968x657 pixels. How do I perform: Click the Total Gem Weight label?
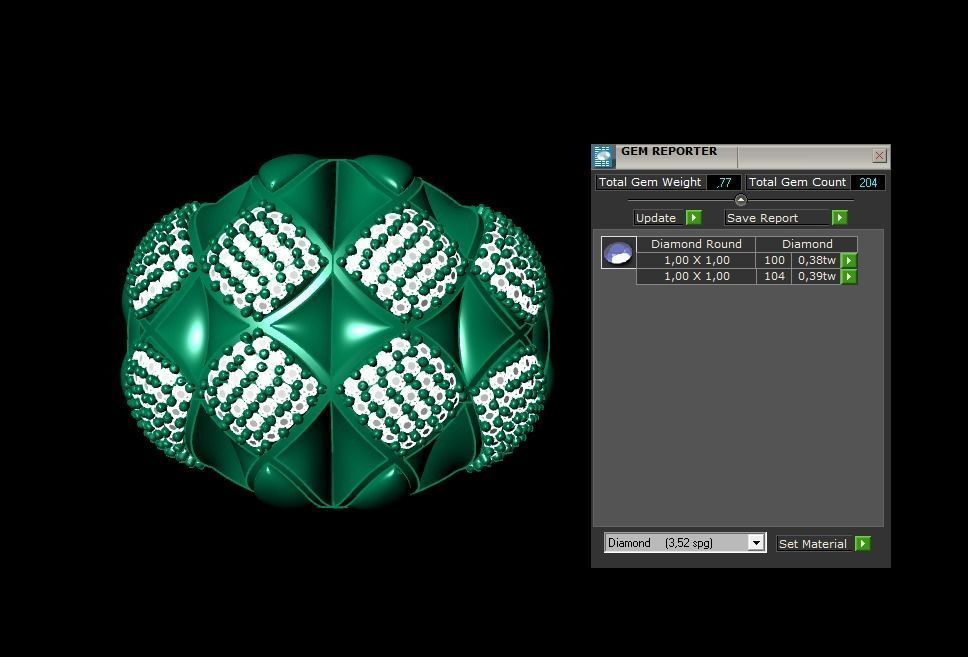click(x=650, y=182)
